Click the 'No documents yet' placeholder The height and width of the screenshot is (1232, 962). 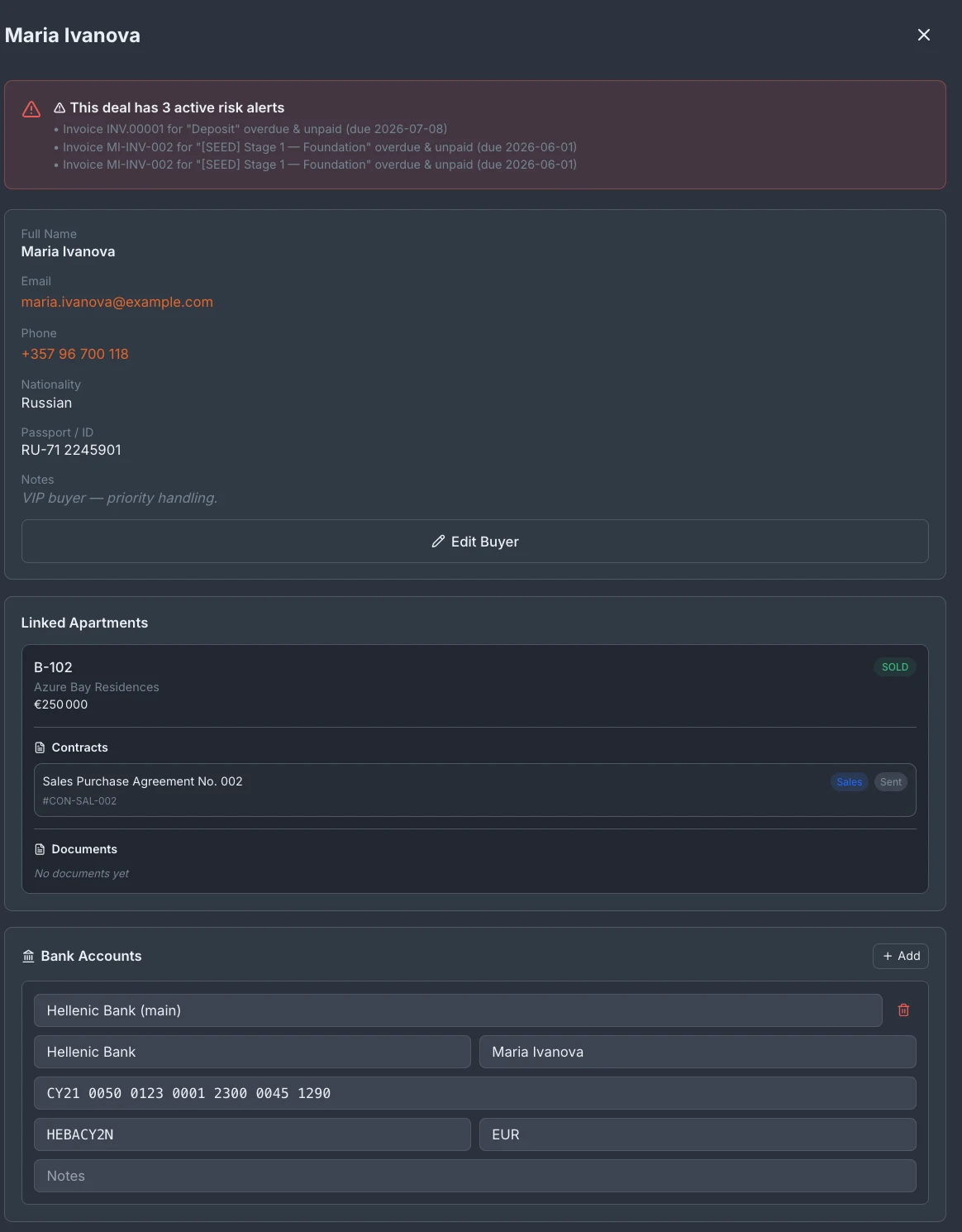point(82,873)
